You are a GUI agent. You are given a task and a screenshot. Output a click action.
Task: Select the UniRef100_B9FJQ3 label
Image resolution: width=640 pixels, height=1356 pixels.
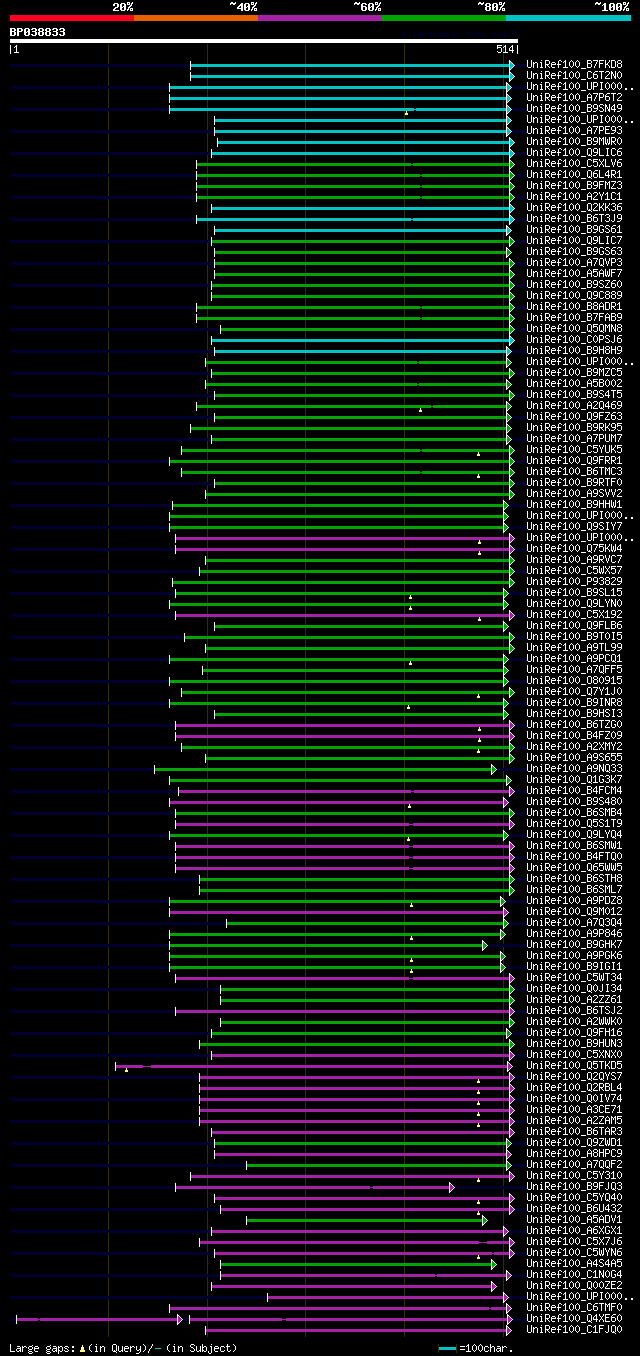point(574,1186)
